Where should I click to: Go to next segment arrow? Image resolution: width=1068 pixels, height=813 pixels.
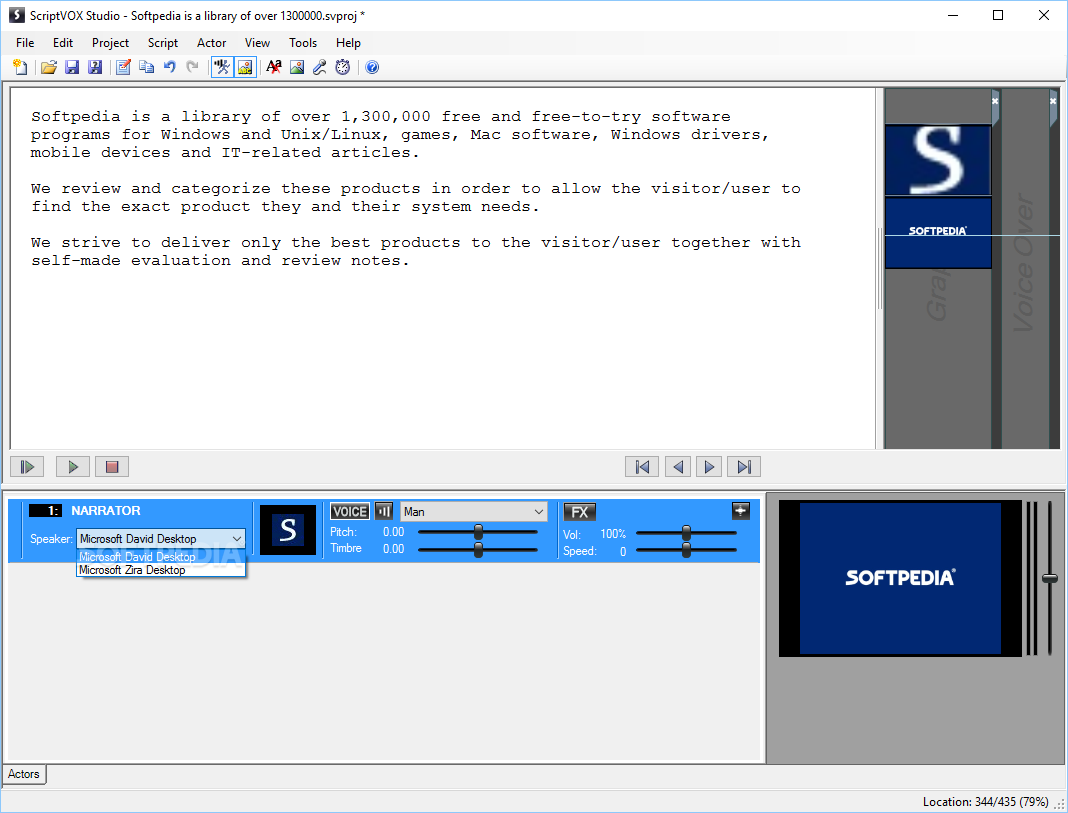click(709, 466)
